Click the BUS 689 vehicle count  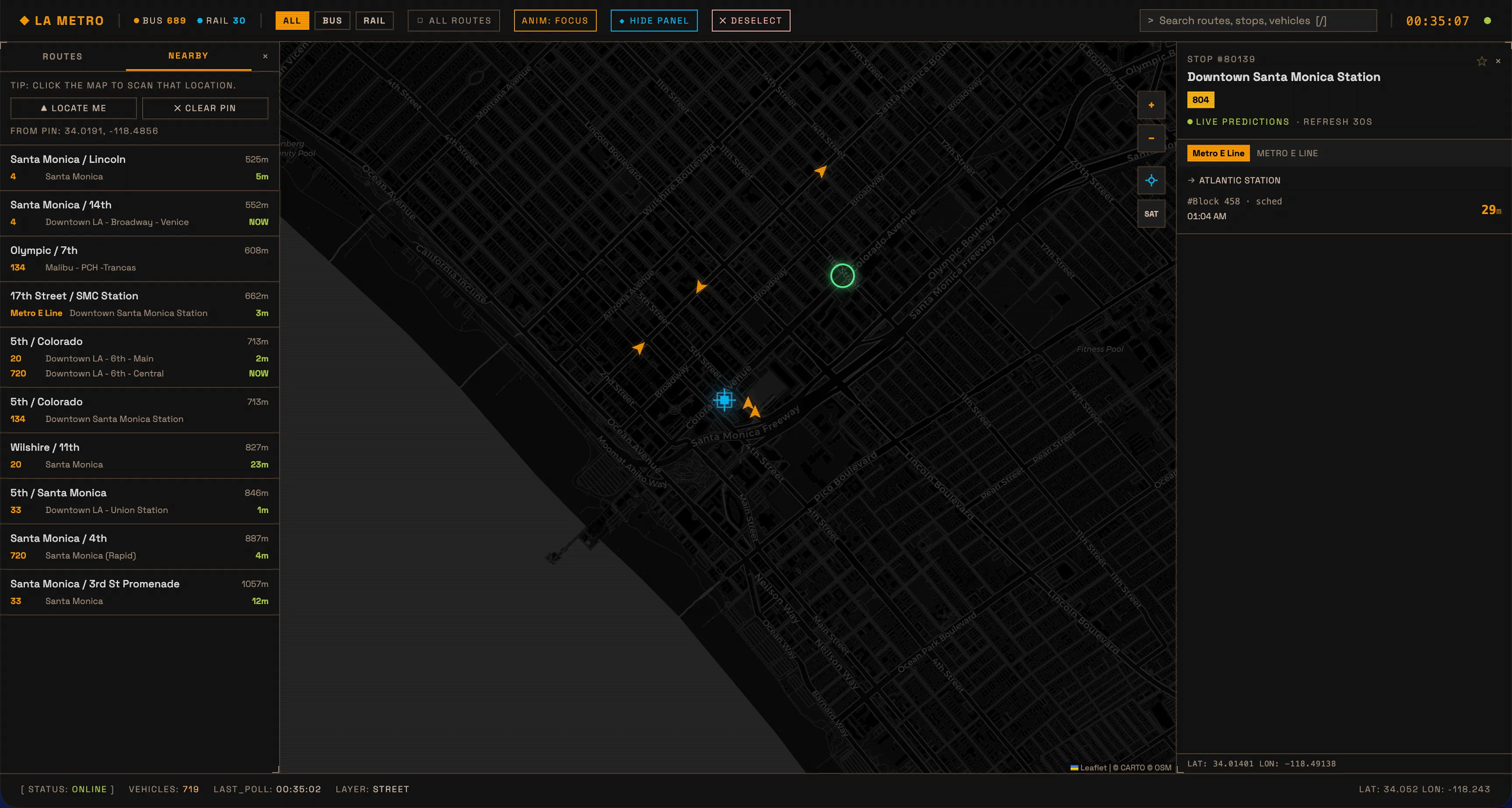(x=160, y=21)
